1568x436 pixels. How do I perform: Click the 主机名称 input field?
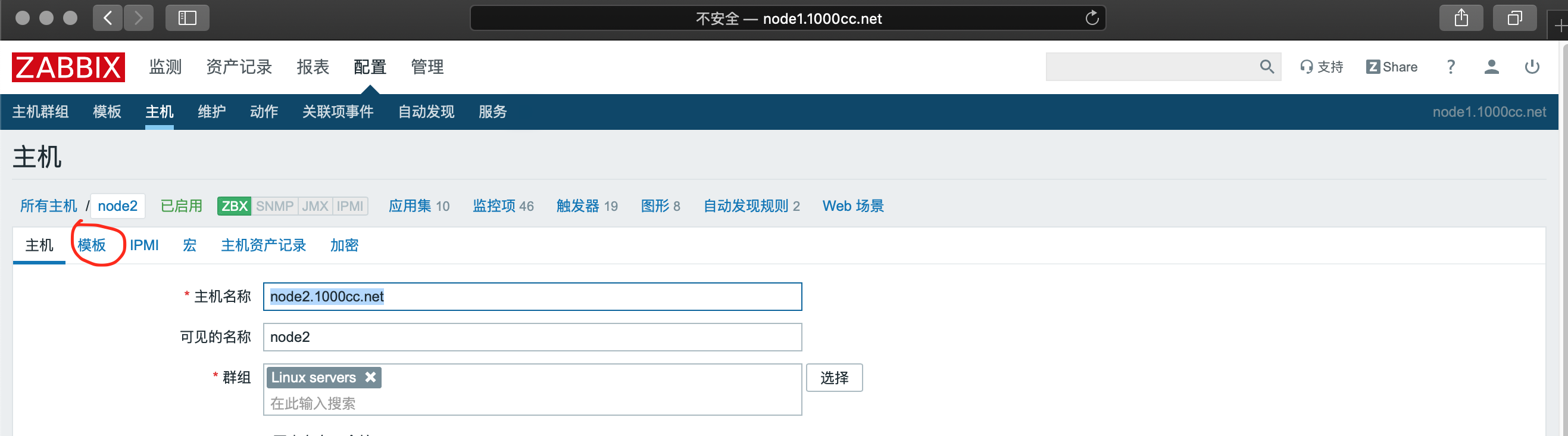pyautogui.click(x=532, y=297)
